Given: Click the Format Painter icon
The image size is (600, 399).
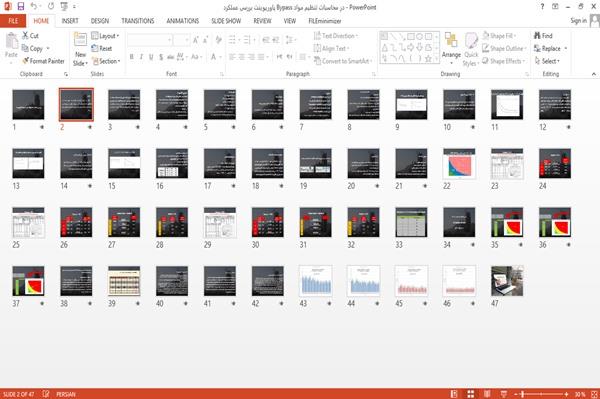Looking at the screenshot, I should (x=26, y=61).
